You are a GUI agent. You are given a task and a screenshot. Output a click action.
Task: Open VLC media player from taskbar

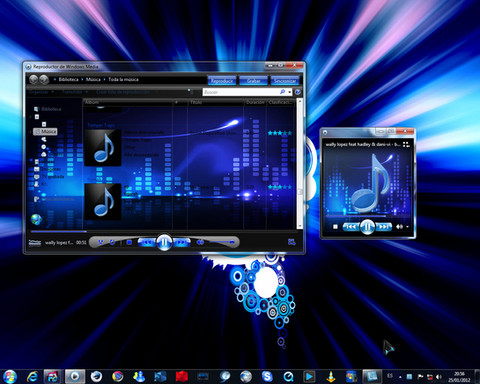pyautogui.click(x=330, y=377)
